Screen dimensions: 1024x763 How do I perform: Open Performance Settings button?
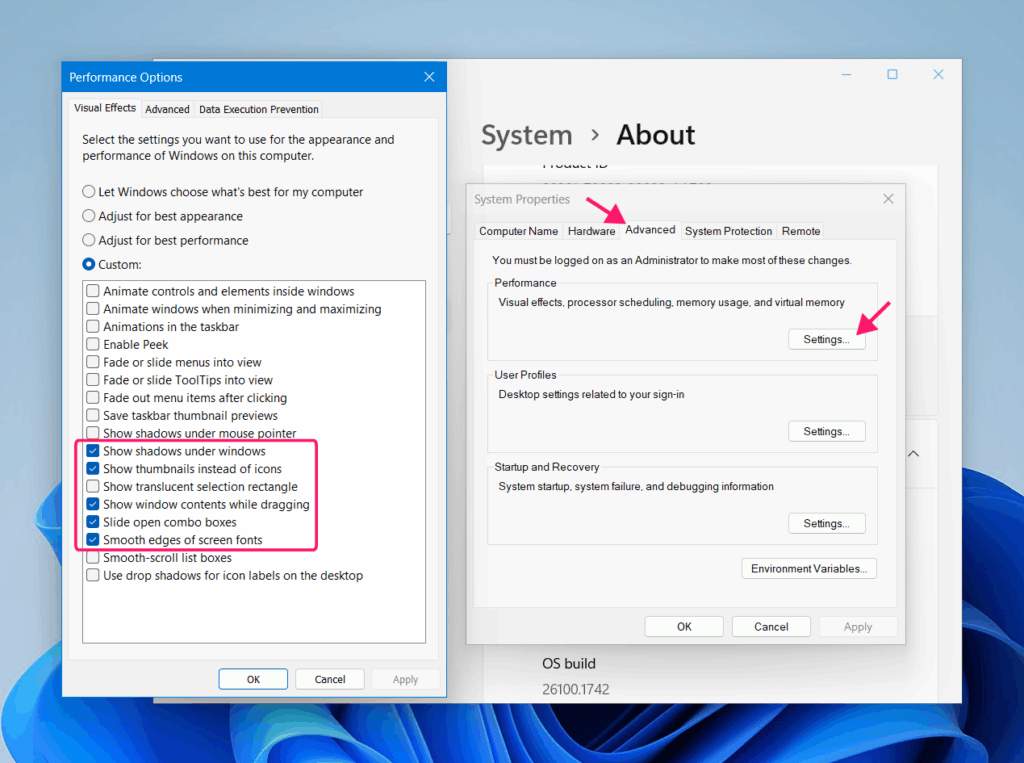pos(826,339)
